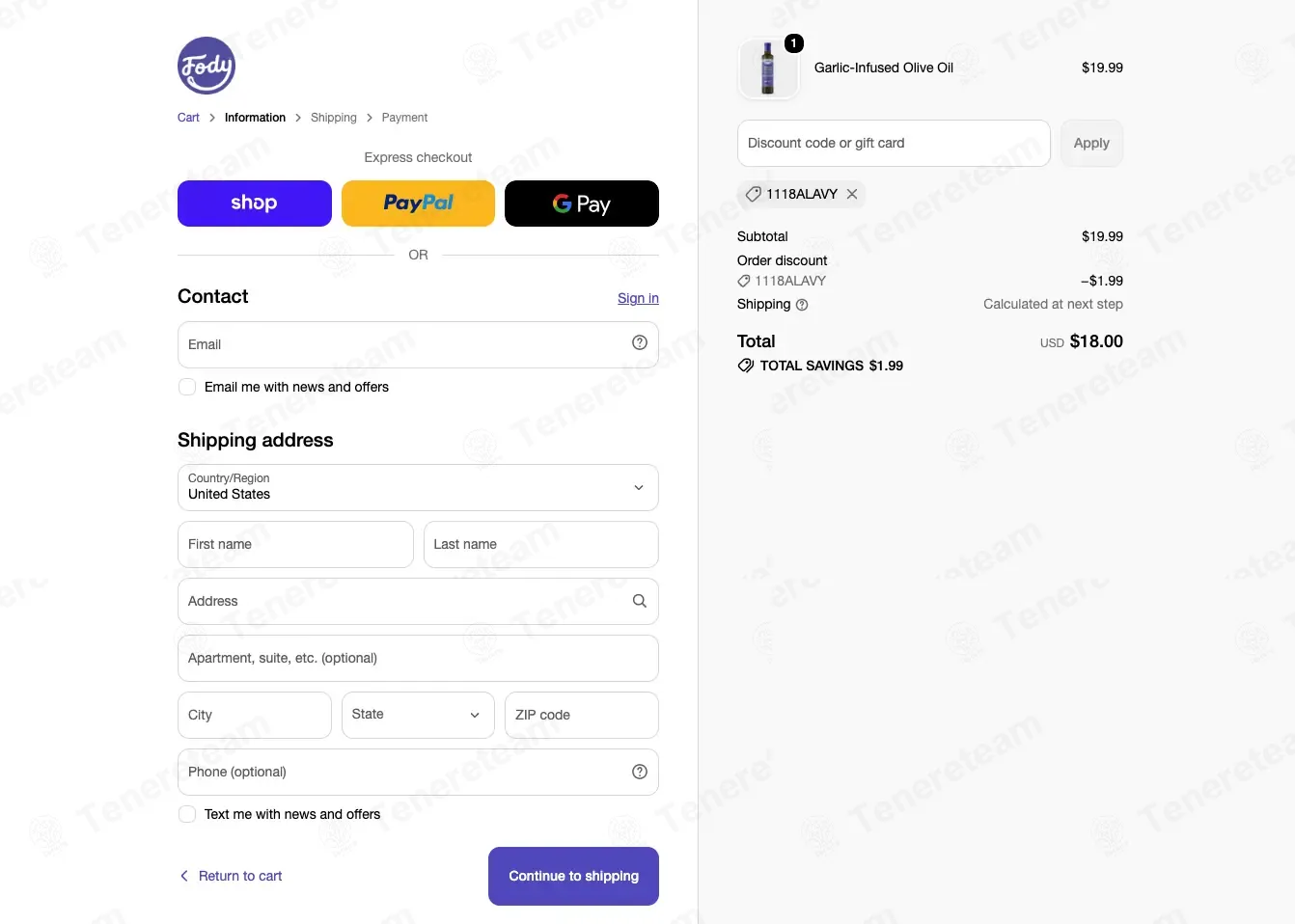Screen dimensions: 1295x924
Task: Open the Country/Region dropdown
Action: 418,488
